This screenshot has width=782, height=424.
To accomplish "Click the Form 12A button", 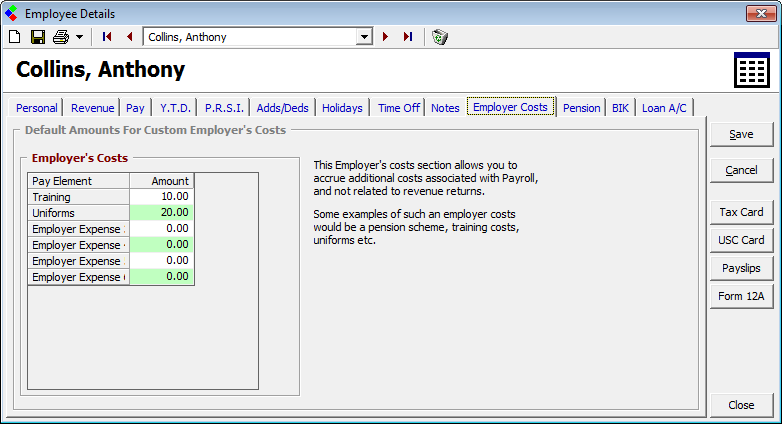I will [741, 296].
